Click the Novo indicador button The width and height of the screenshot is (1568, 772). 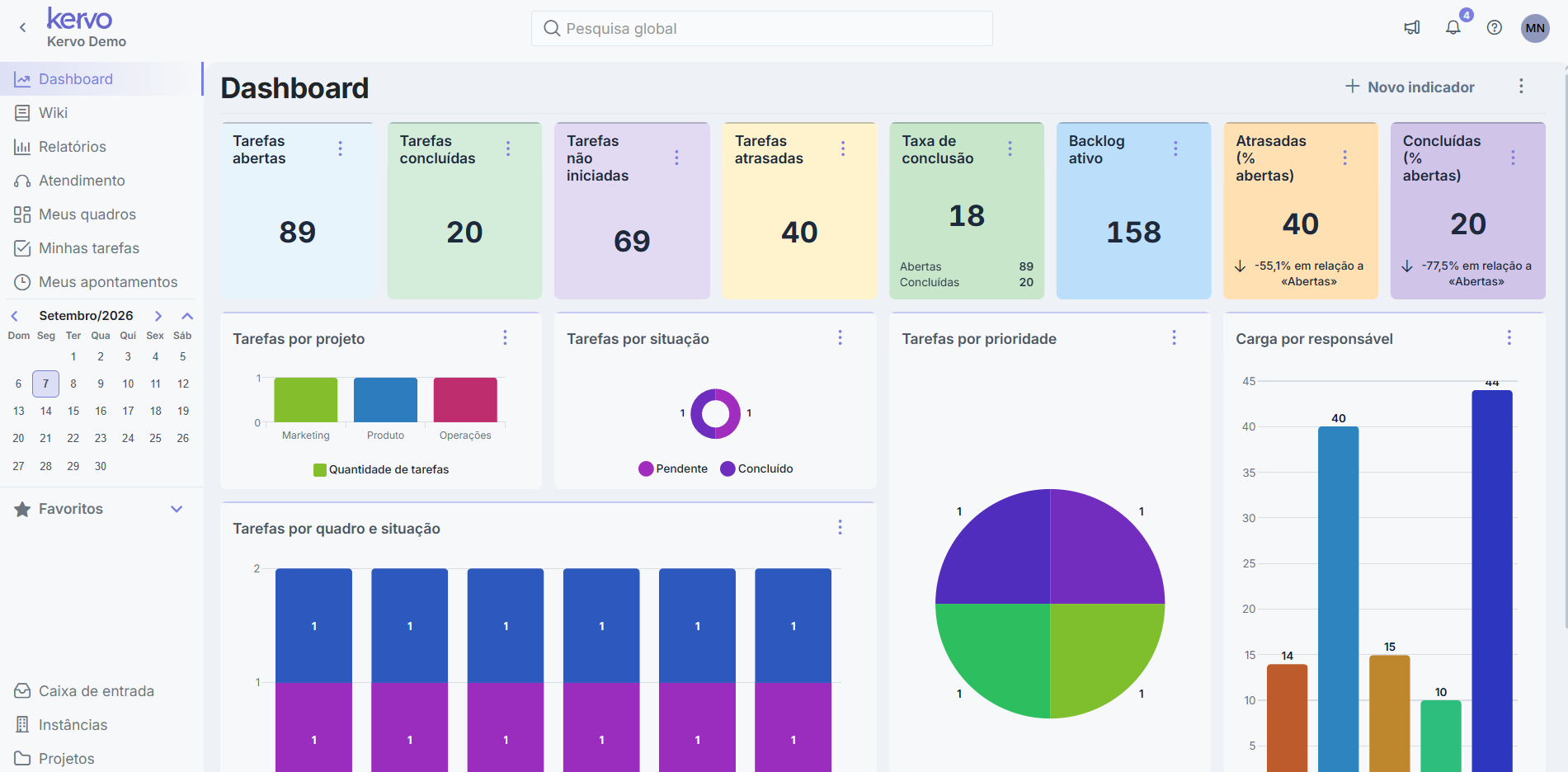click(1410, 87)
